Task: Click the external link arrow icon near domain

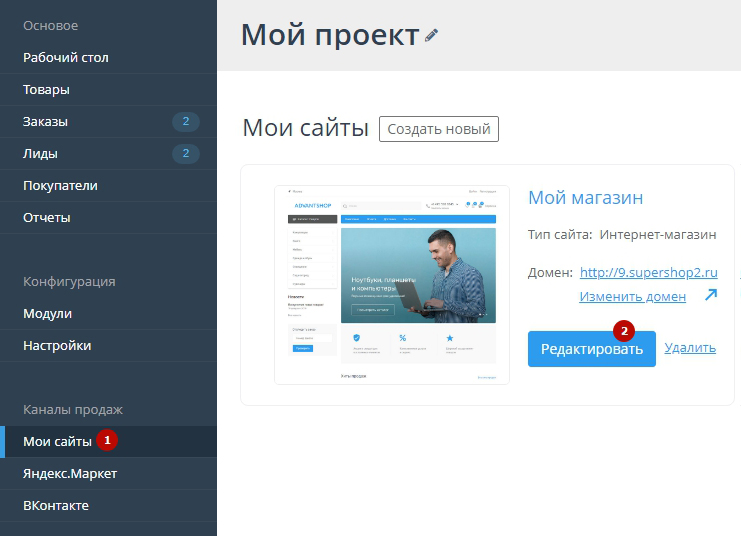Action: [710, 295]
